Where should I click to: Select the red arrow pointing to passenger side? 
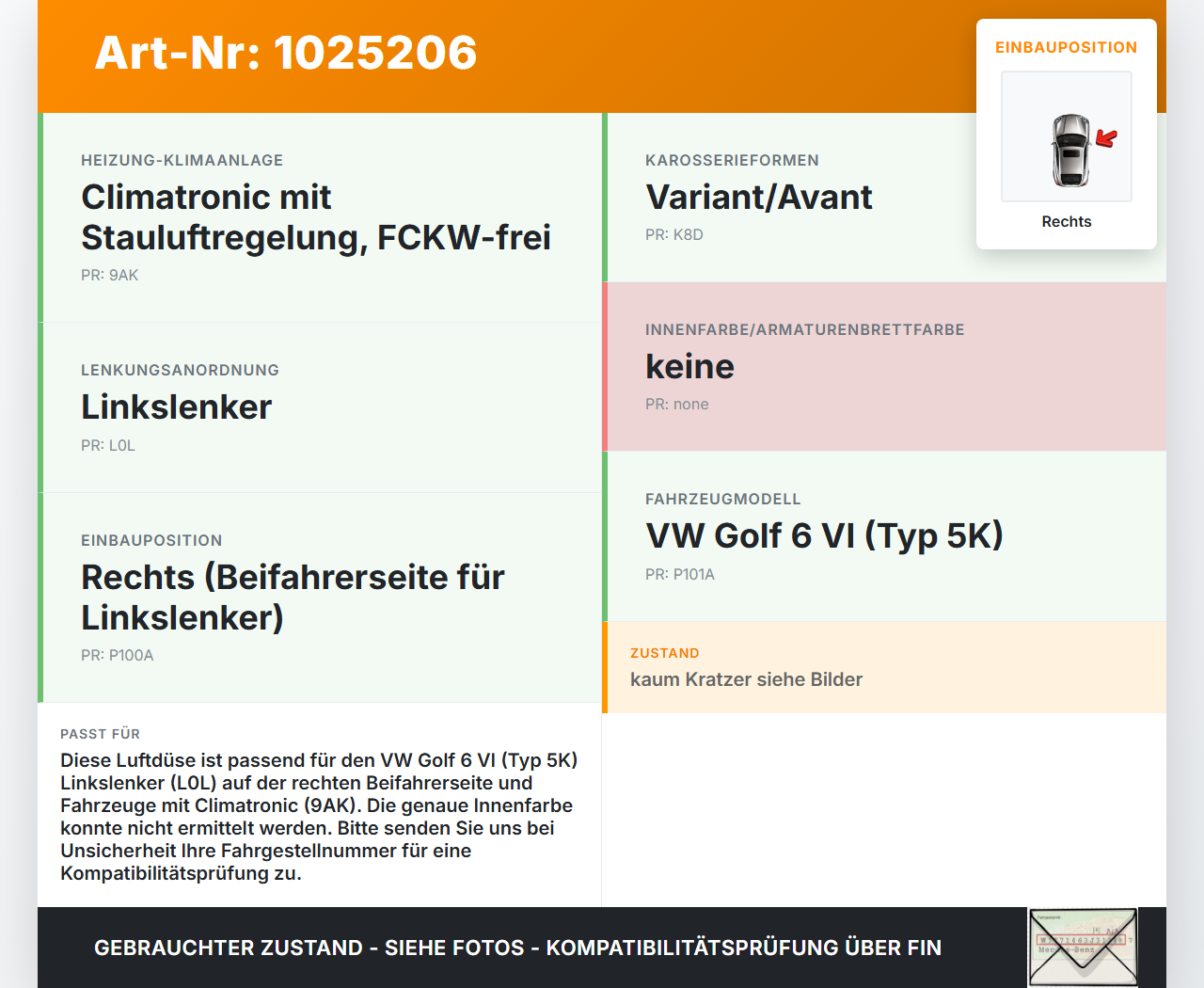click(1106, 139)
